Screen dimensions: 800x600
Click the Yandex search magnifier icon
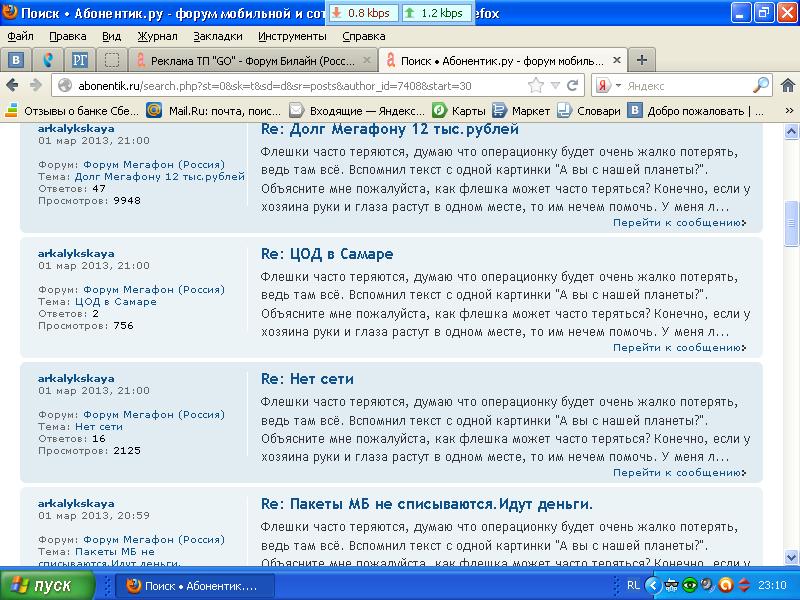761,86
